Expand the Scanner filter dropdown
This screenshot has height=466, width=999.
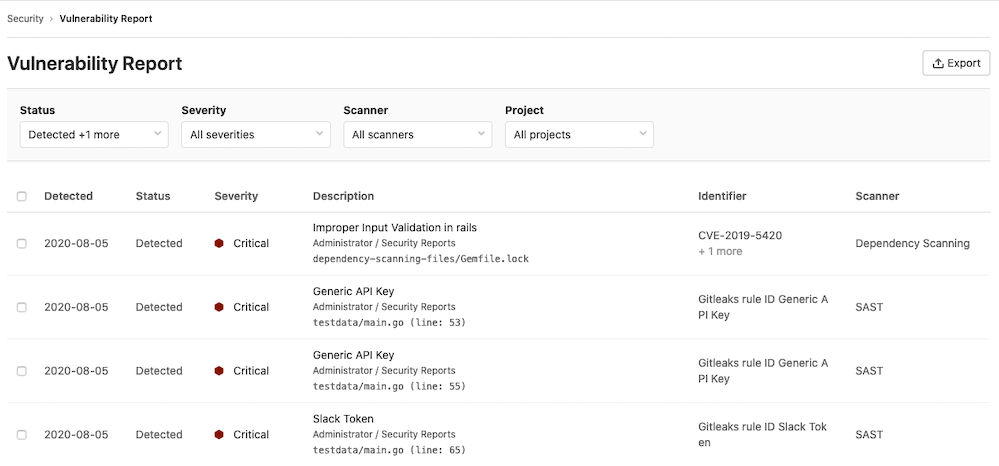click(x=417, y=134)
